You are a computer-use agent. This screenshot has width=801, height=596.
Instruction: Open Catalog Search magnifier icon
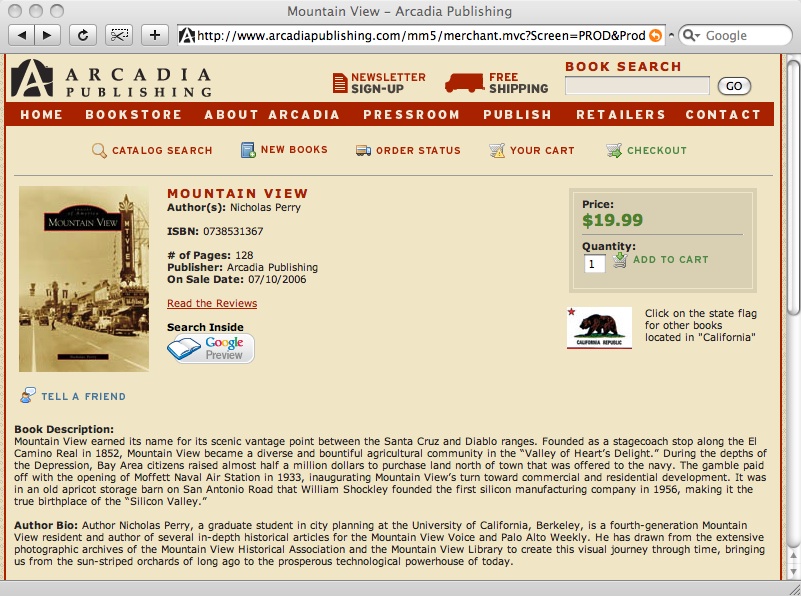click(x=99, y=151)
